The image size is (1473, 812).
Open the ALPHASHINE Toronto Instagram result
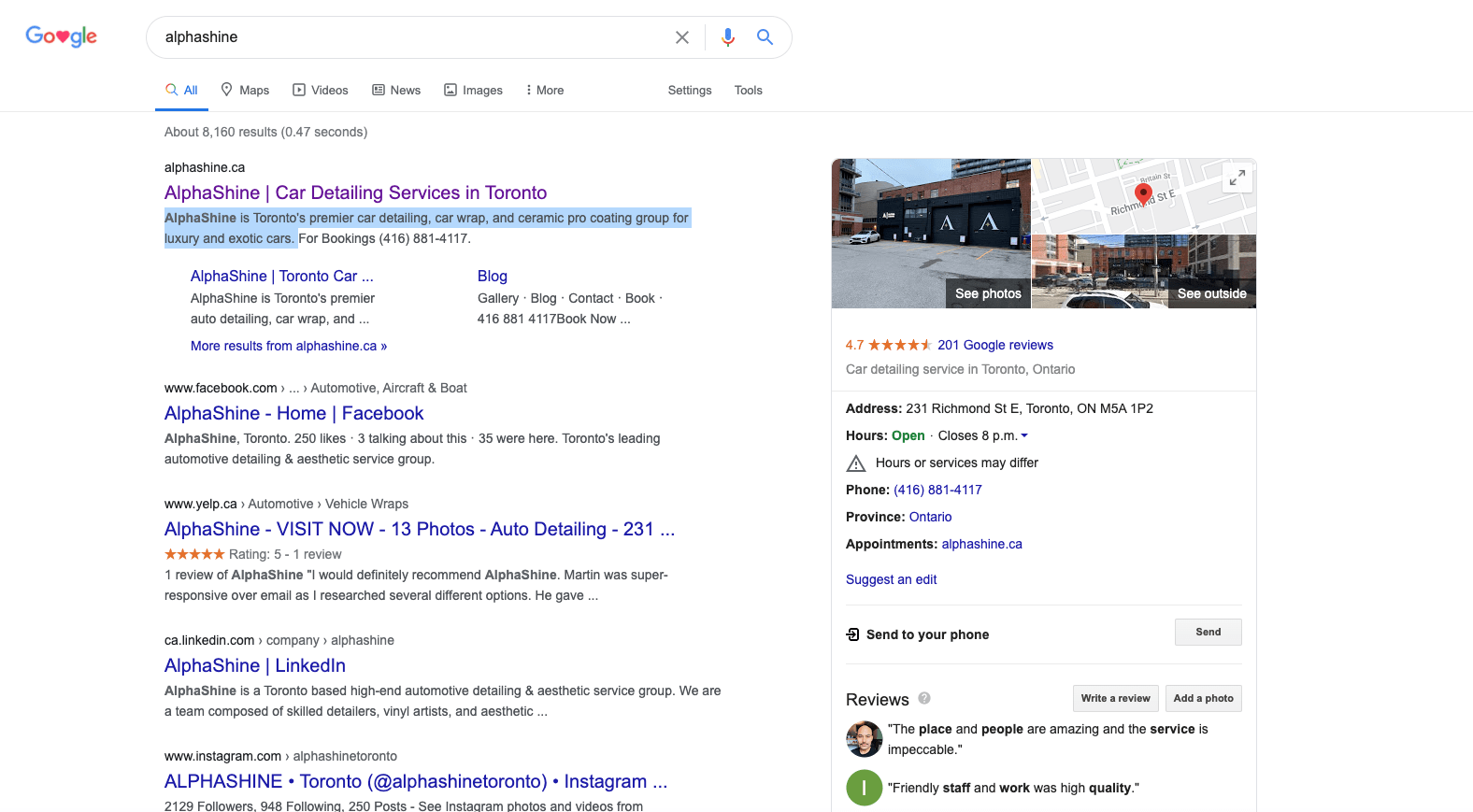pyautogui.click(x=416, y=781)
